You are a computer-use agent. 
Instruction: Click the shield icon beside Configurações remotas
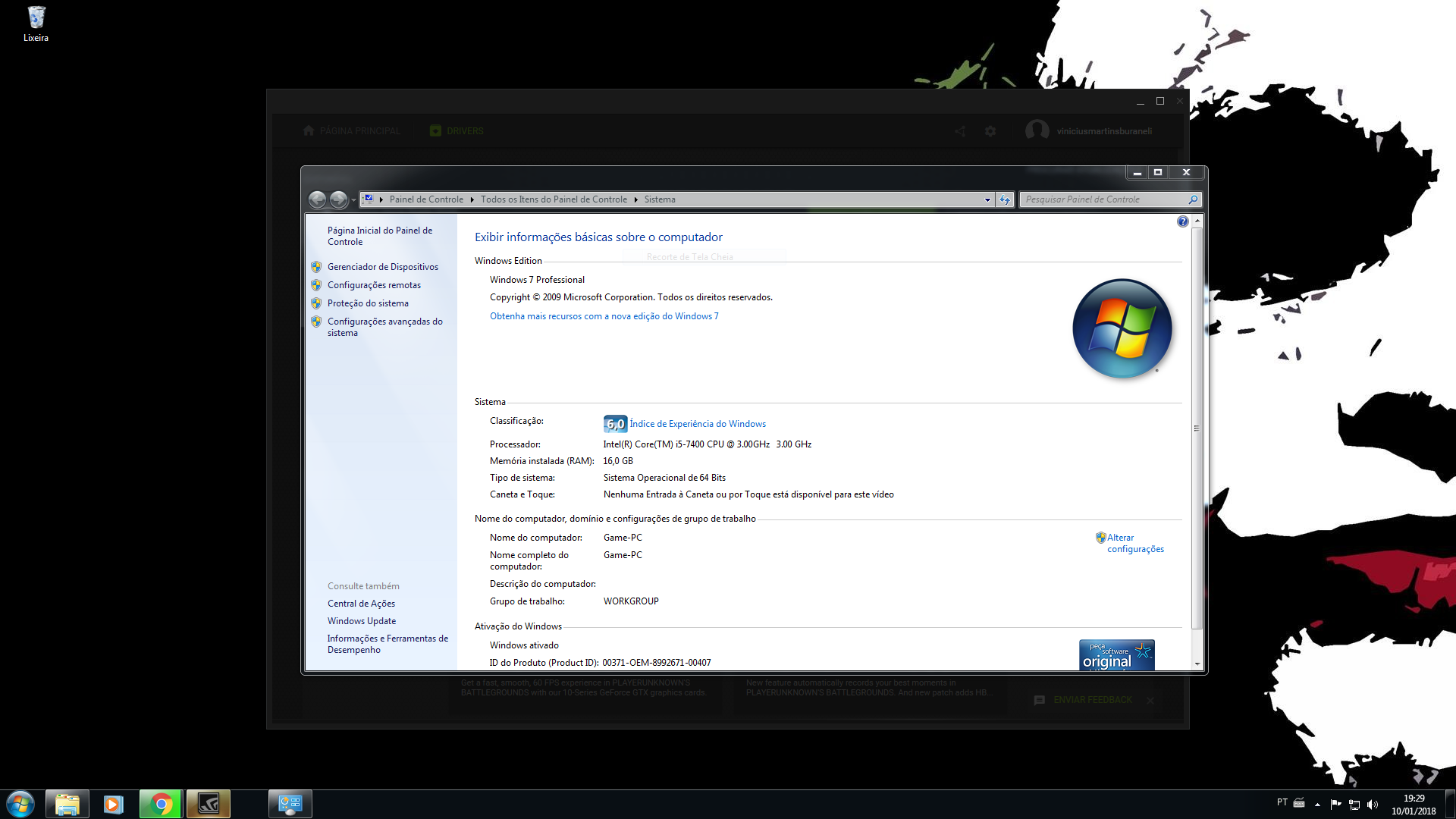point(316,285)
